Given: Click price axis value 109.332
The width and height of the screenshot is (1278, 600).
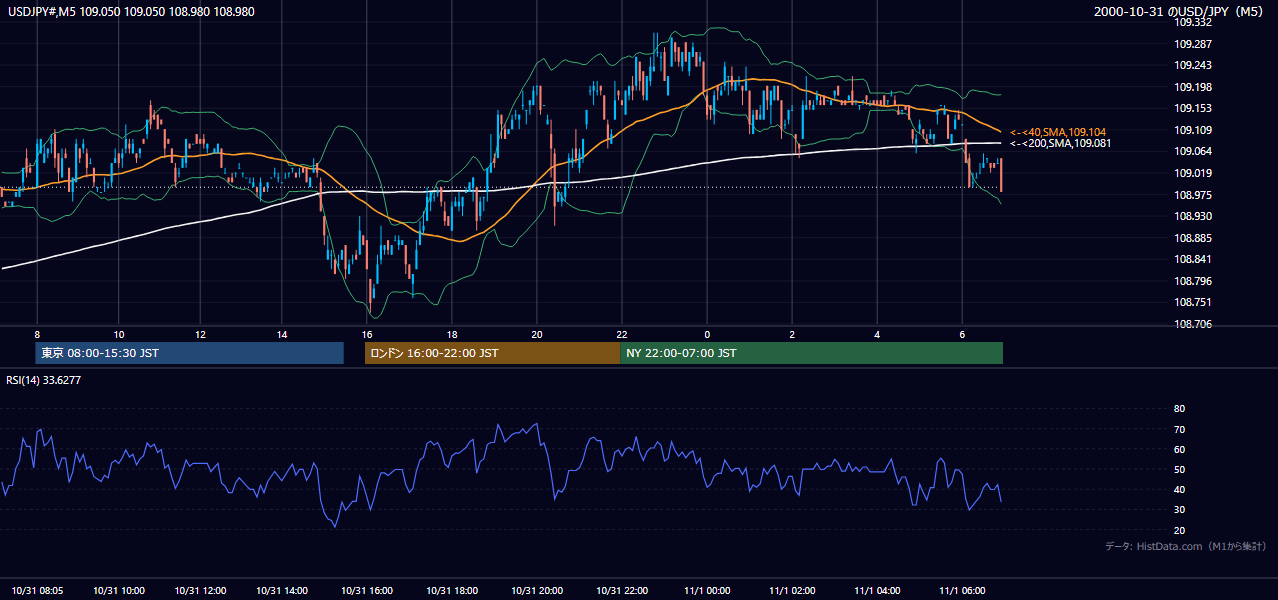Looking at the screenshot, I should click(x=1193, y=22).
